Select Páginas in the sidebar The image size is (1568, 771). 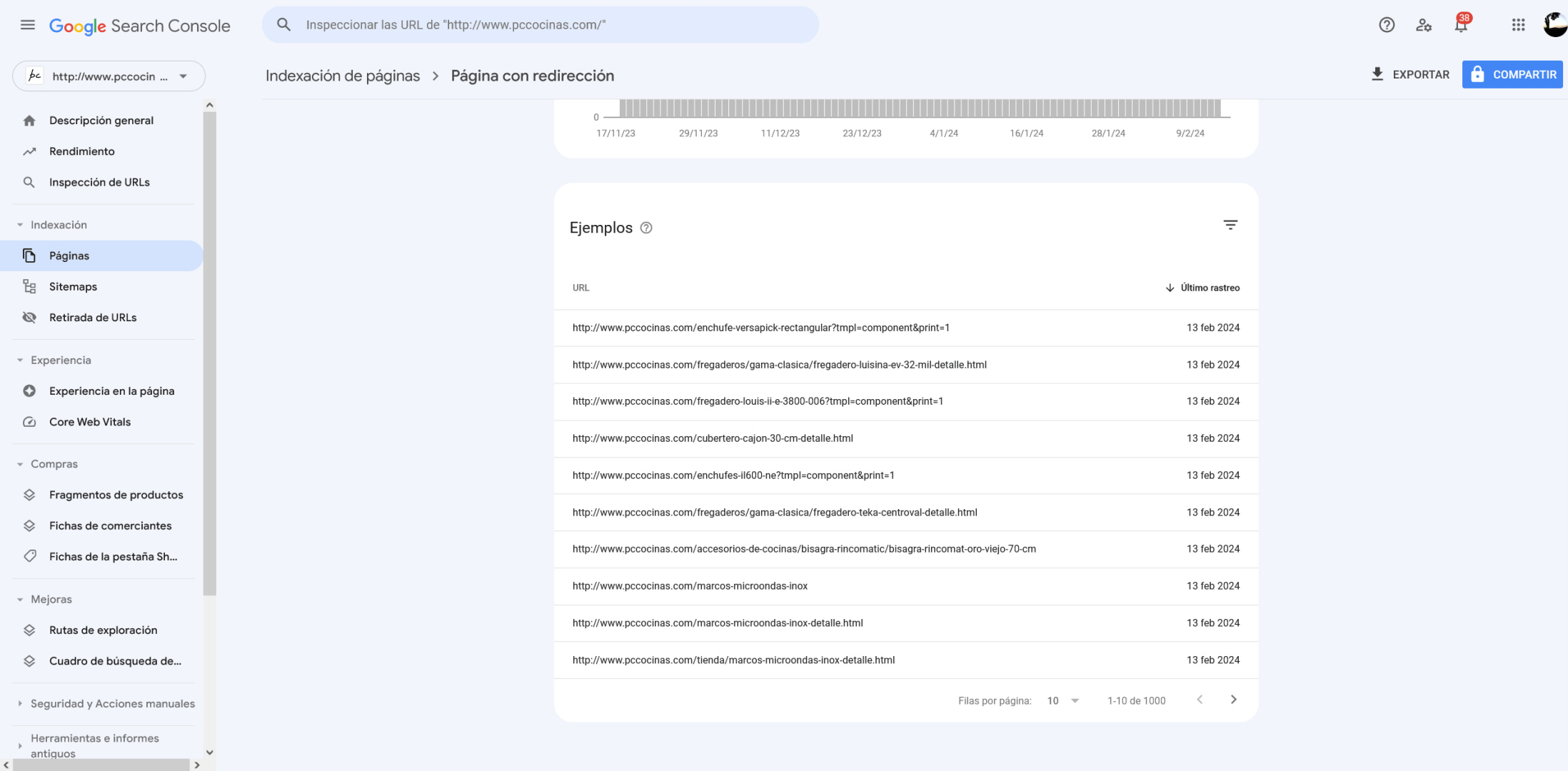point(101,256)
